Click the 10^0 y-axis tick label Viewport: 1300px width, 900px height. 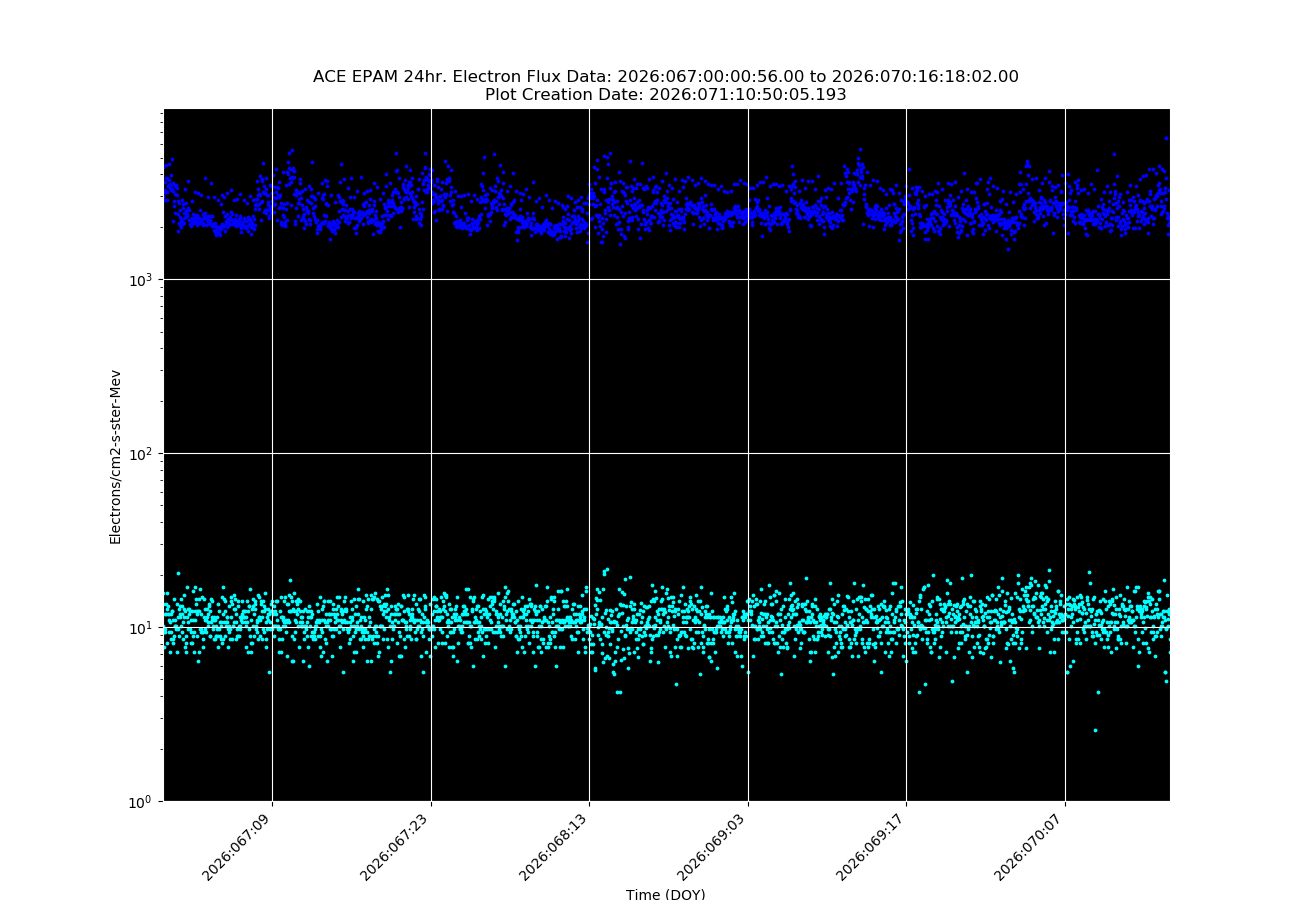point(146,801)
